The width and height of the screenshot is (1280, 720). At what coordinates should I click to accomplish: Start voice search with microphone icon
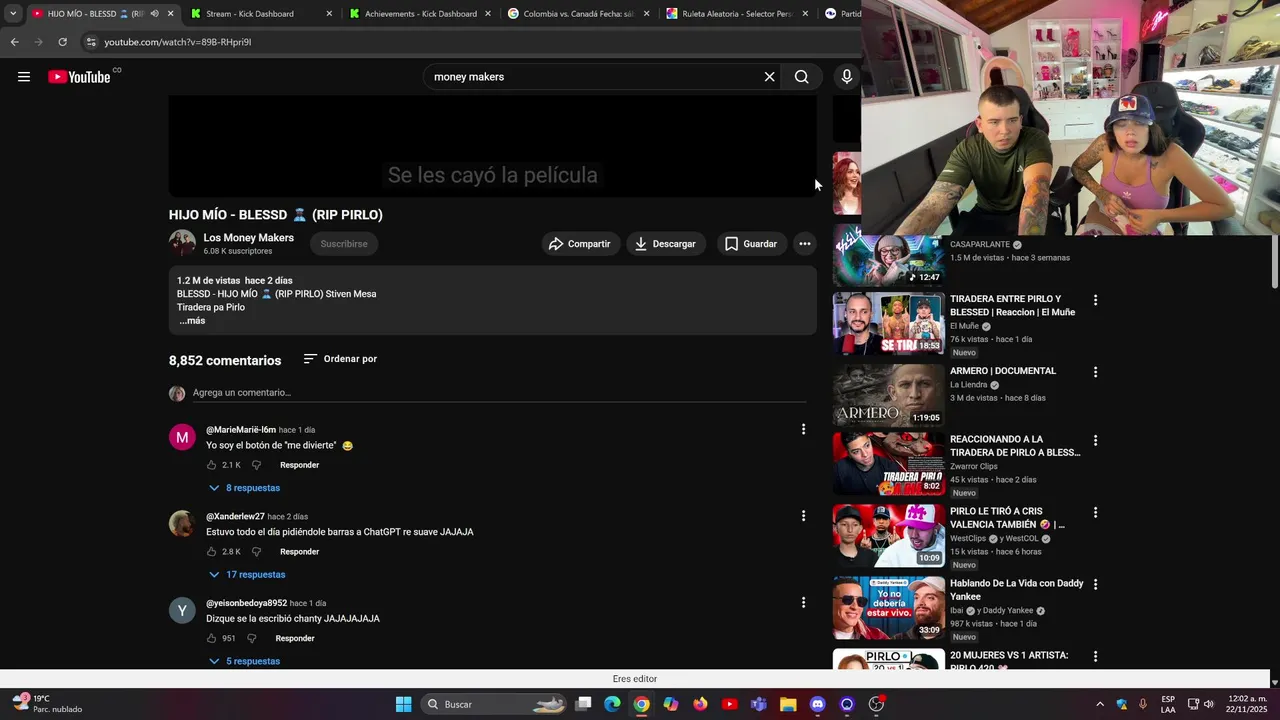847,77
